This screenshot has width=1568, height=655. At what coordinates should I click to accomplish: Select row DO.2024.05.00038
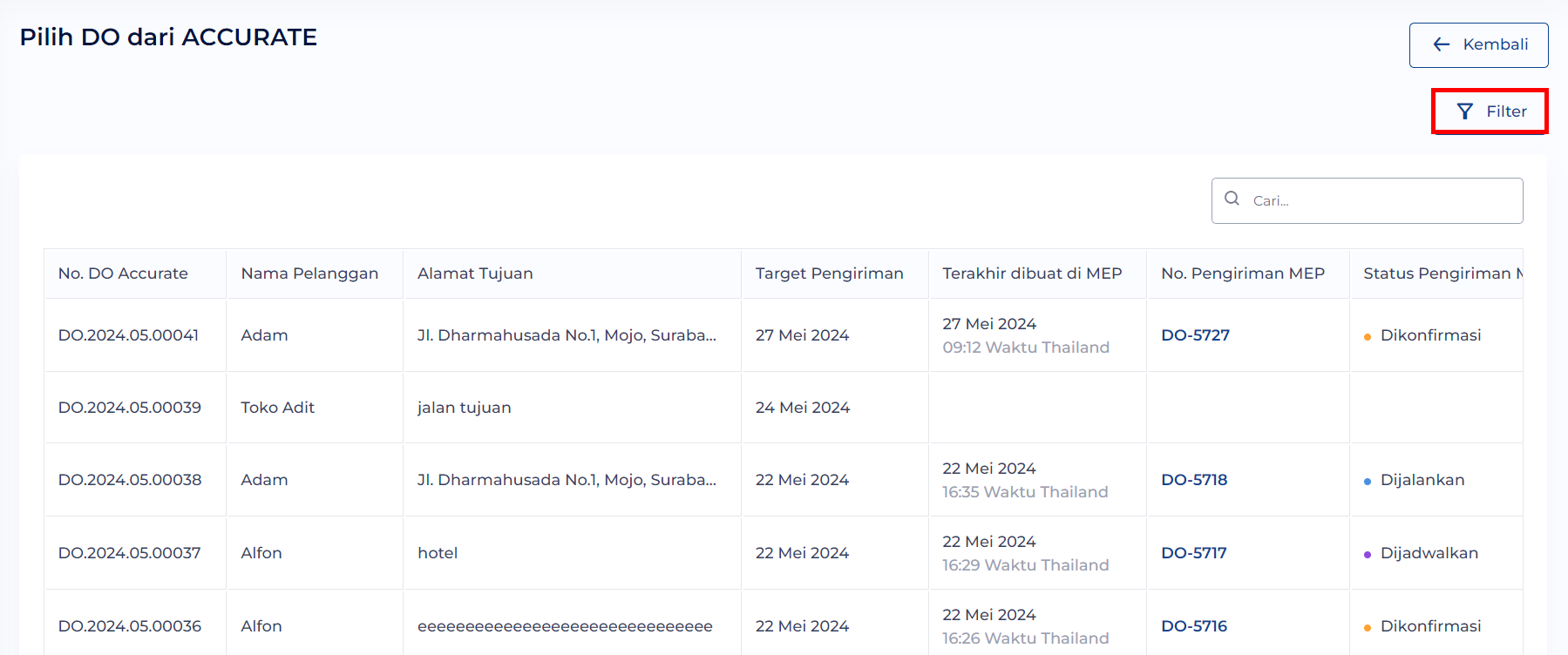pyautogui.click(x=784, y=480)
